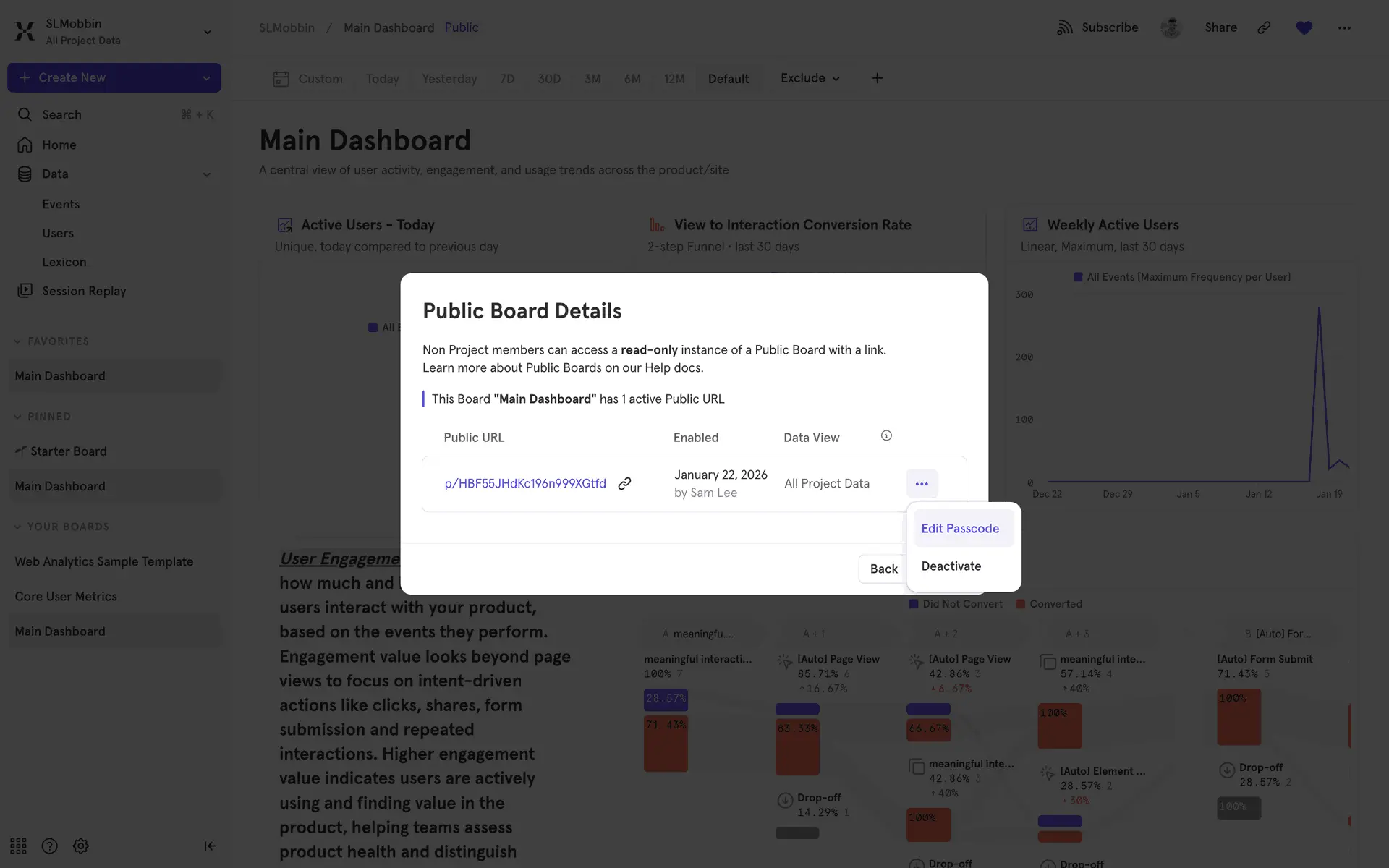
Task: Open the settings gear icon
Action: coord(81,846)
